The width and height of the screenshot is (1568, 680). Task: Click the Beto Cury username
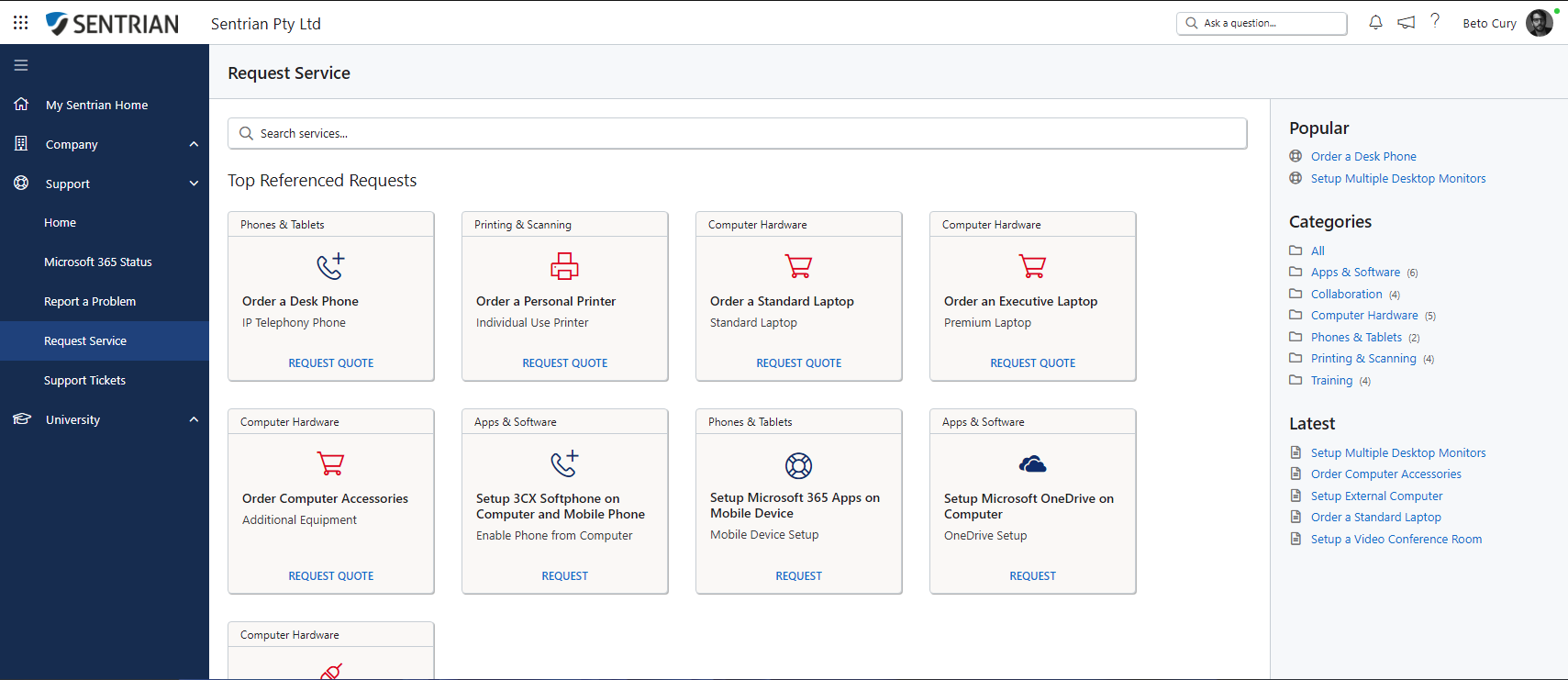coord(1489,23)
